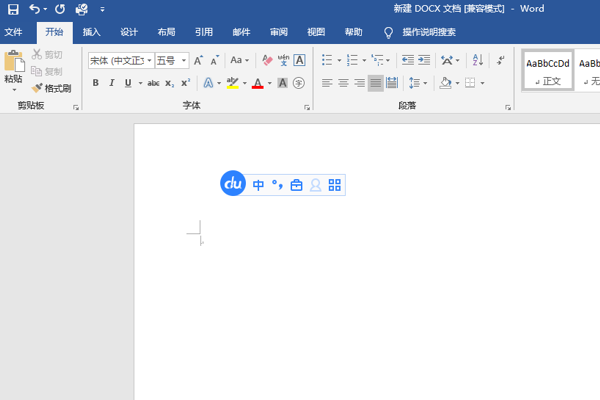Toggle strikethrough abc formatting
This screenshot has width=600, height=400.
[153, 83]
